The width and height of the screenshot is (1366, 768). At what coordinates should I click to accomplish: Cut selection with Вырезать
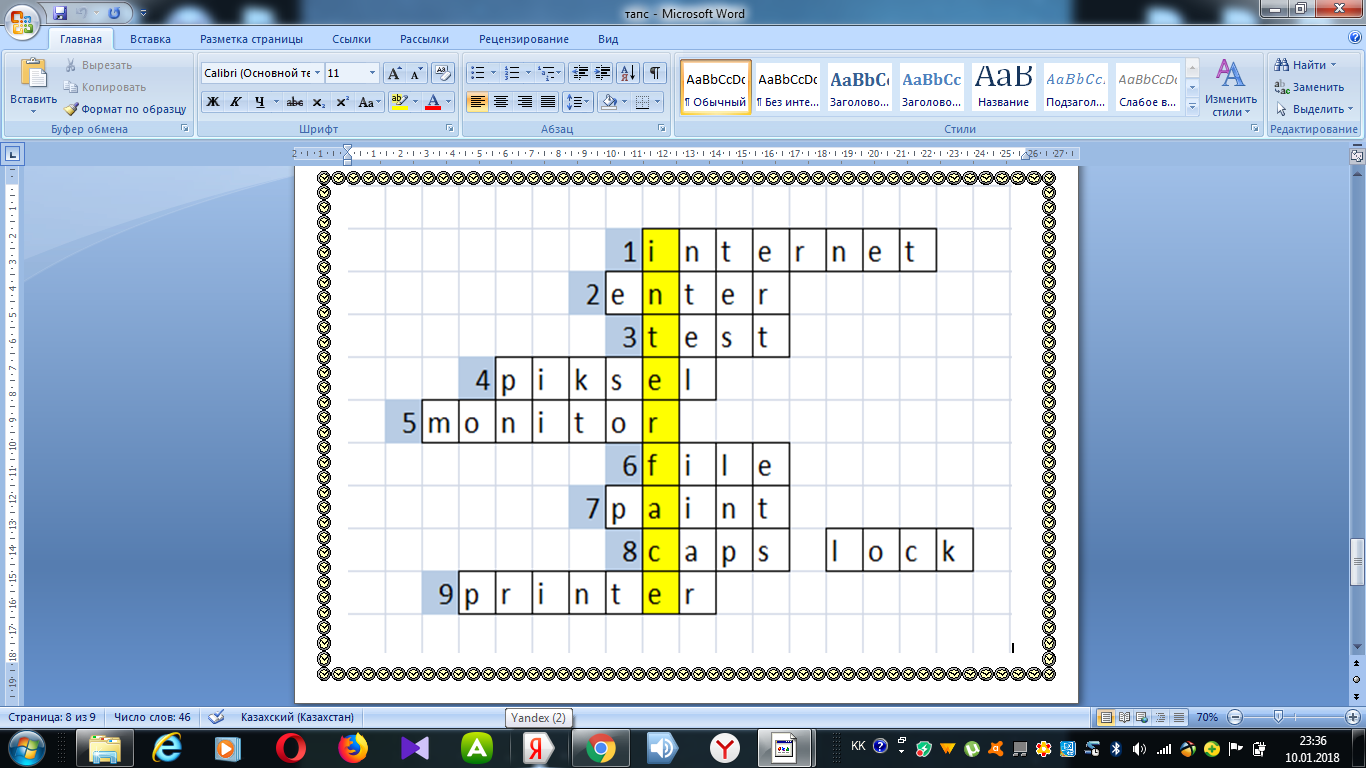97,65
